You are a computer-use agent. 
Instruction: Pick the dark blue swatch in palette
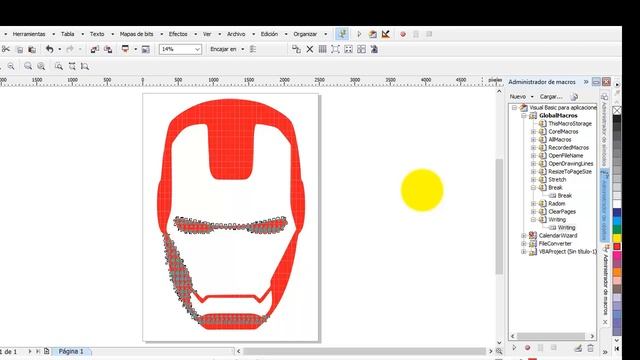[x=617, y=212]
